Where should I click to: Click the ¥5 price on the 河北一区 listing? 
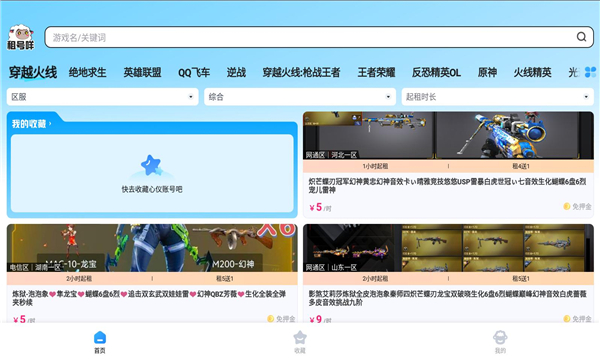coord(320,207)
